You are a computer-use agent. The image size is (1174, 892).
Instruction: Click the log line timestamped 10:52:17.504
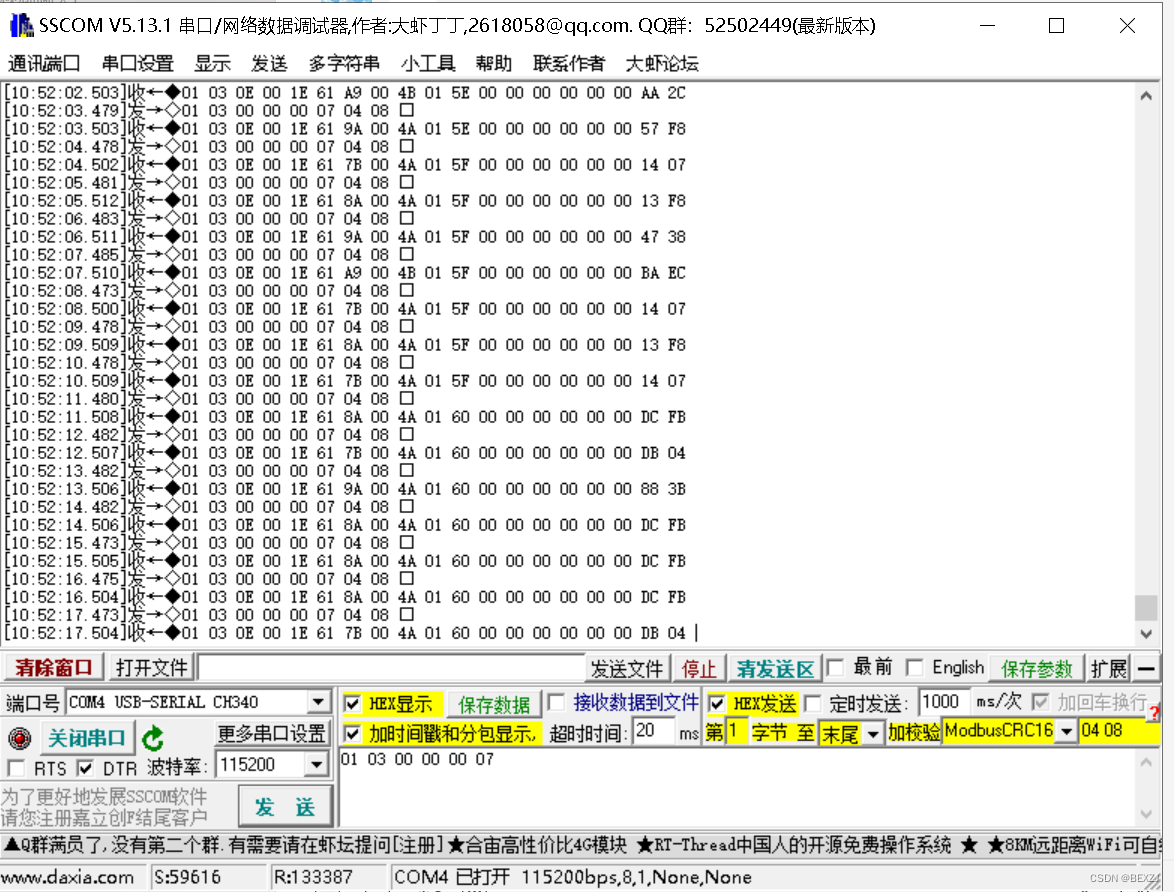346,634
